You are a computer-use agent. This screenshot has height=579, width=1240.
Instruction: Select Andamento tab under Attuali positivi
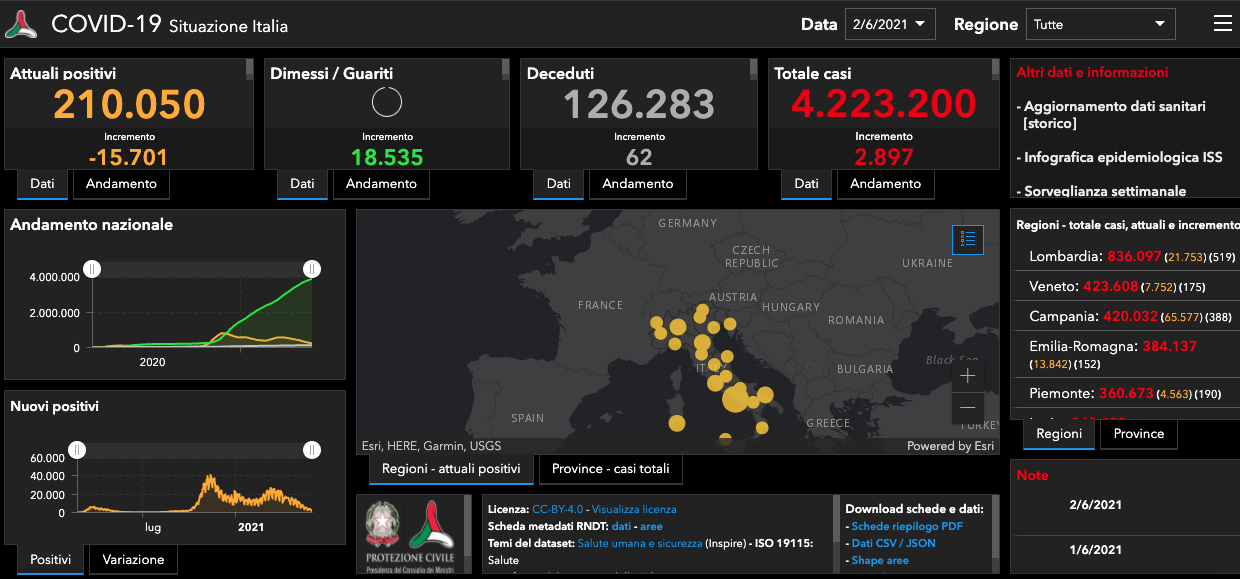click(121, 184)
